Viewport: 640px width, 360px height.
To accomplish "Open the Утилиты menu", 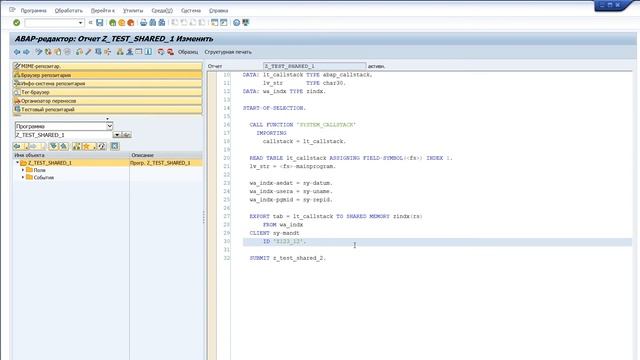I will [133, 11].
